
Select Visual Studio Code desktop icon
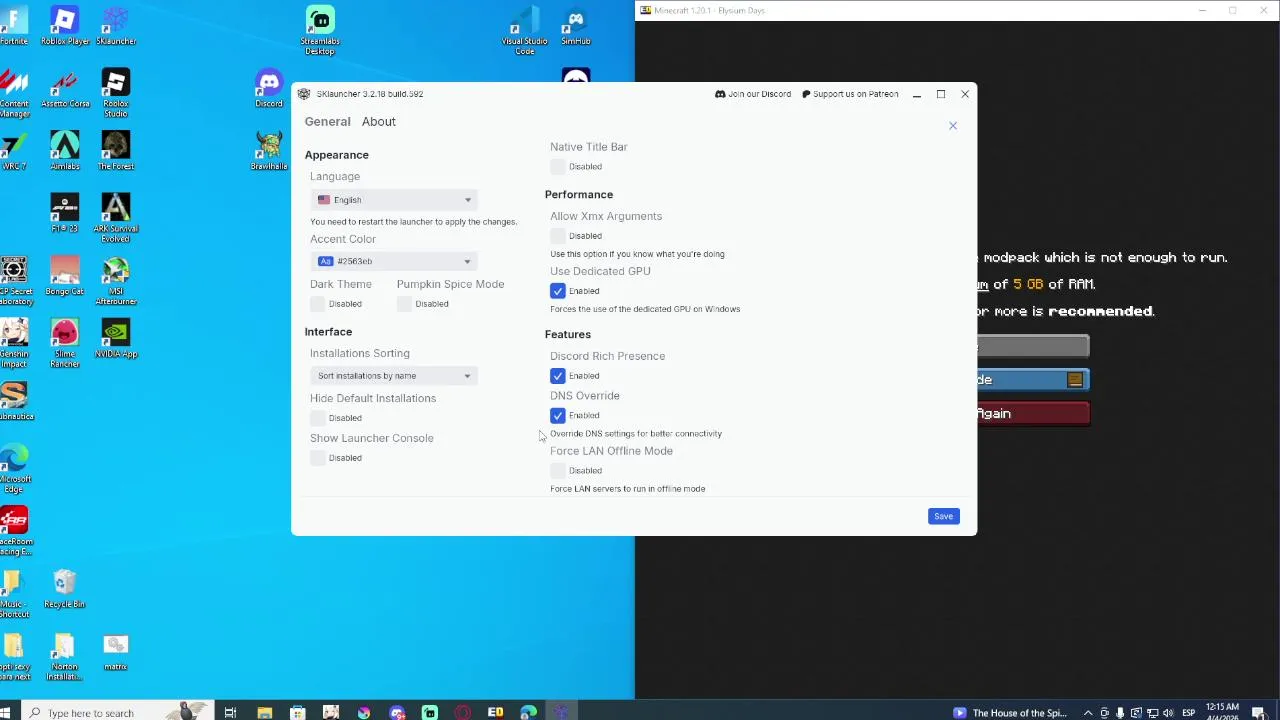(524, 30)
